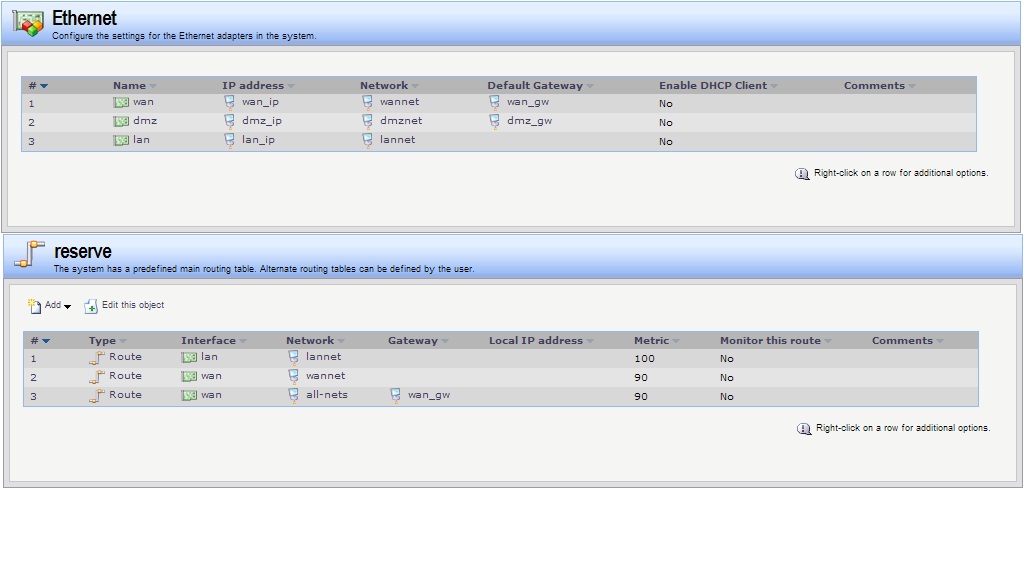Click the lannet icon in routing table
This screenshot has width=1026, height=566.
294,357
